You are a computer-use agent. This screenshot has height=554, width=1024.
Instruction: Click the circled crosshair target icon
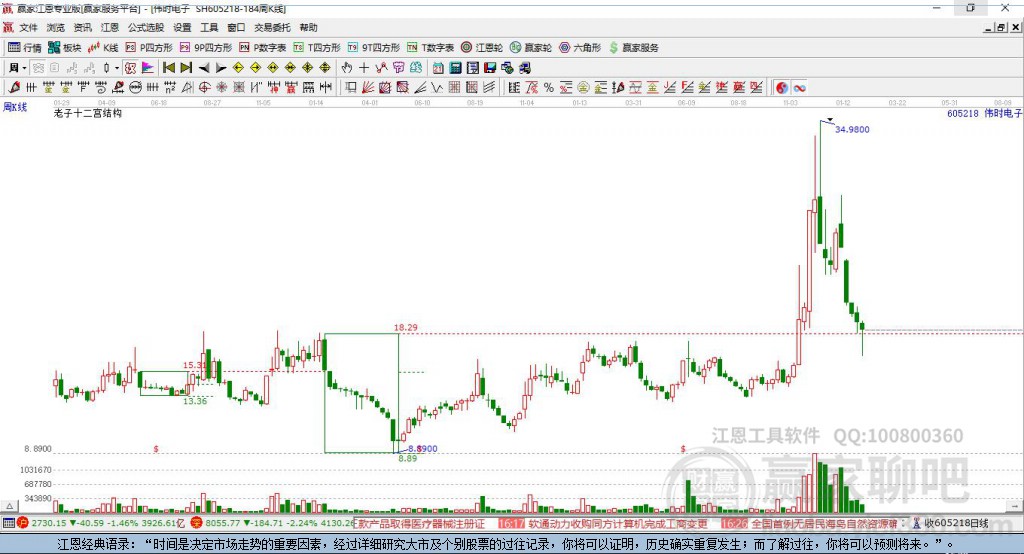click(x=204, y=88)
